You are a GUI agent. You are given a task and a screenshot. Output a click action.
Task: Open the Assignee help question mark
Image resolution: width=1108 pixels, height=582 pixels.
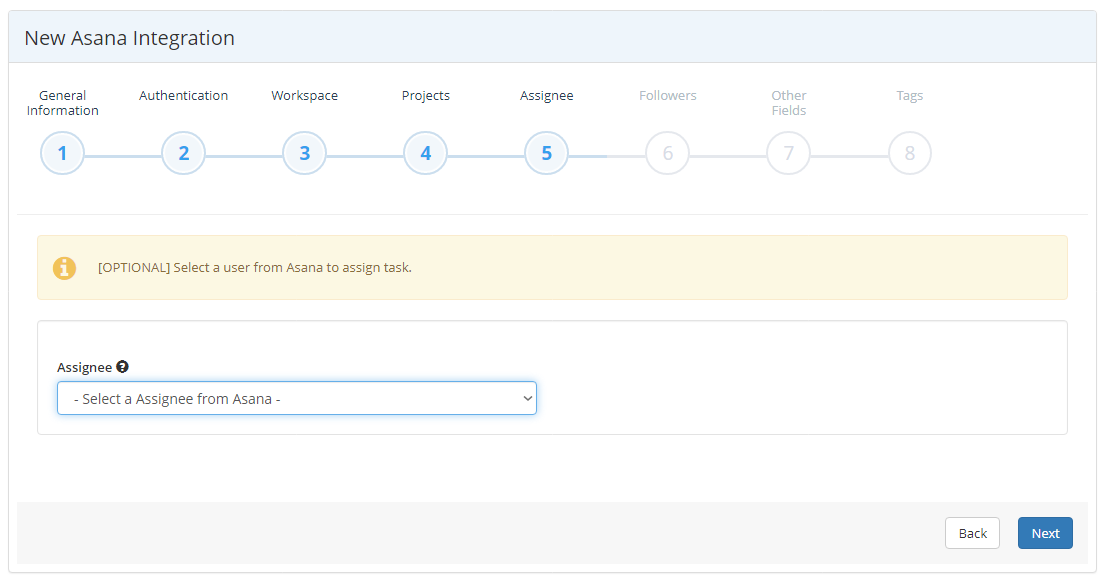click(x=121, y=366)
